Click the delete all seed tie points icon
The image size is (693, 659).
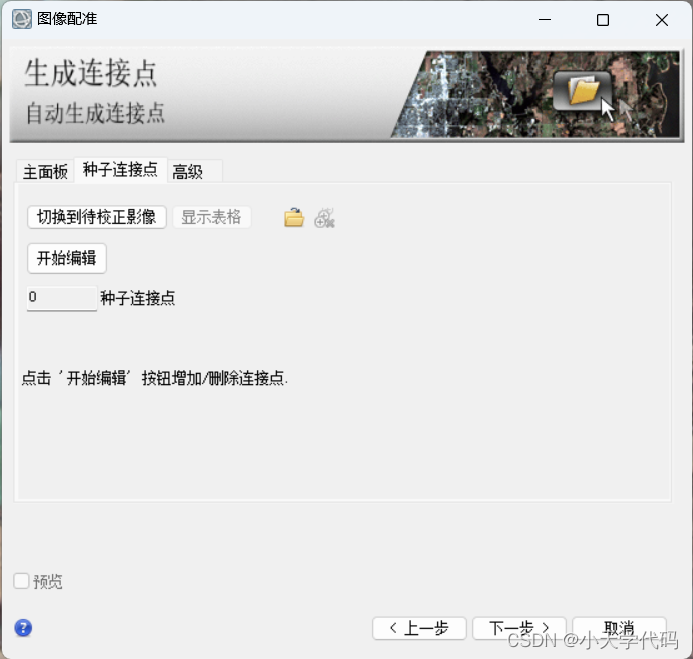[324, 218]
